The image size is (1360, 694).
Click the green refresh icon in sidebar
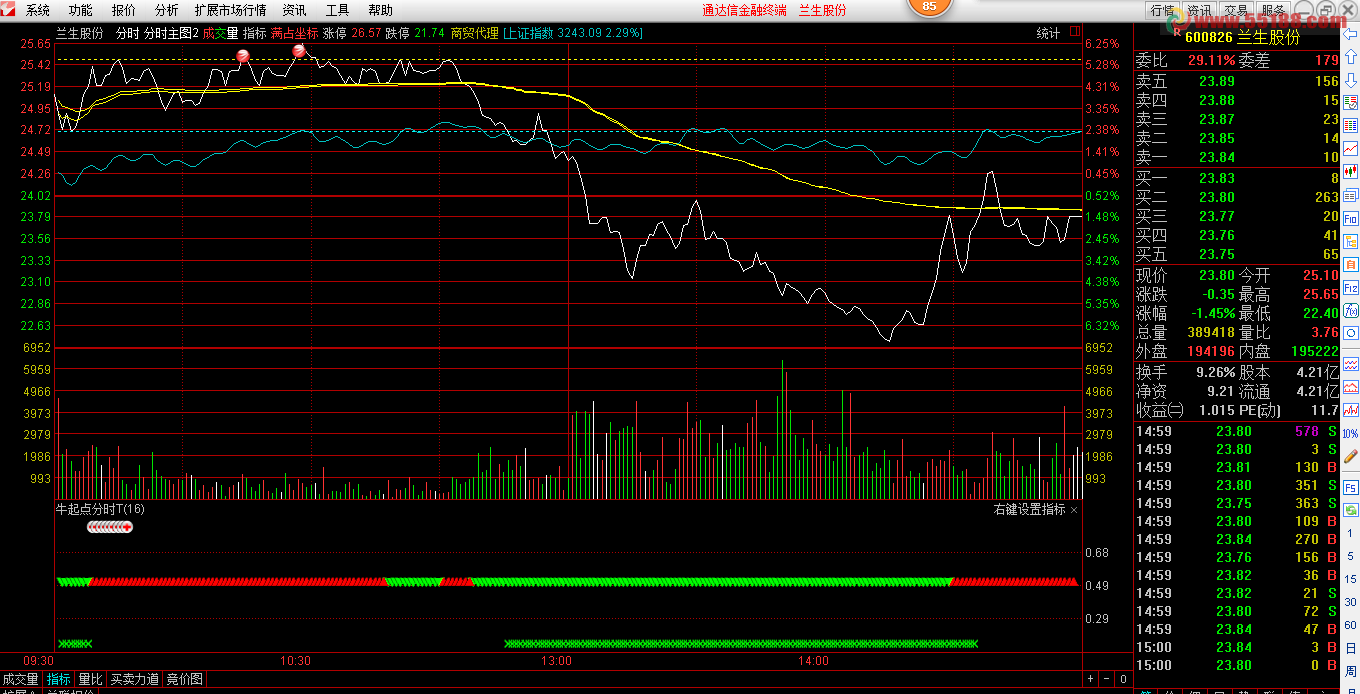(x=1350, y=510)
